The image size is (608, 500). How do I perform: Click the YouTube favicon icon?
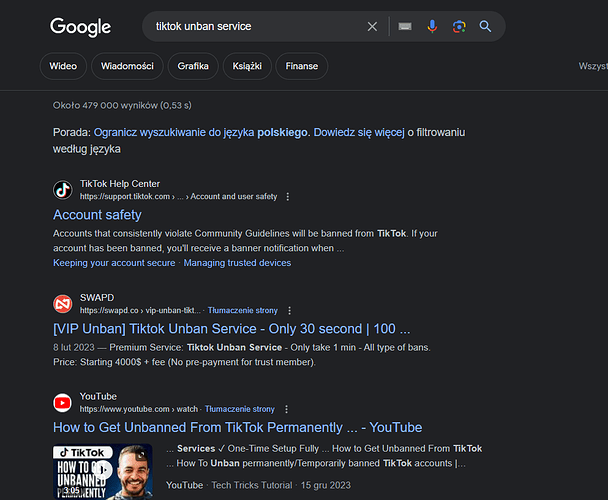(x=62, y=403)
